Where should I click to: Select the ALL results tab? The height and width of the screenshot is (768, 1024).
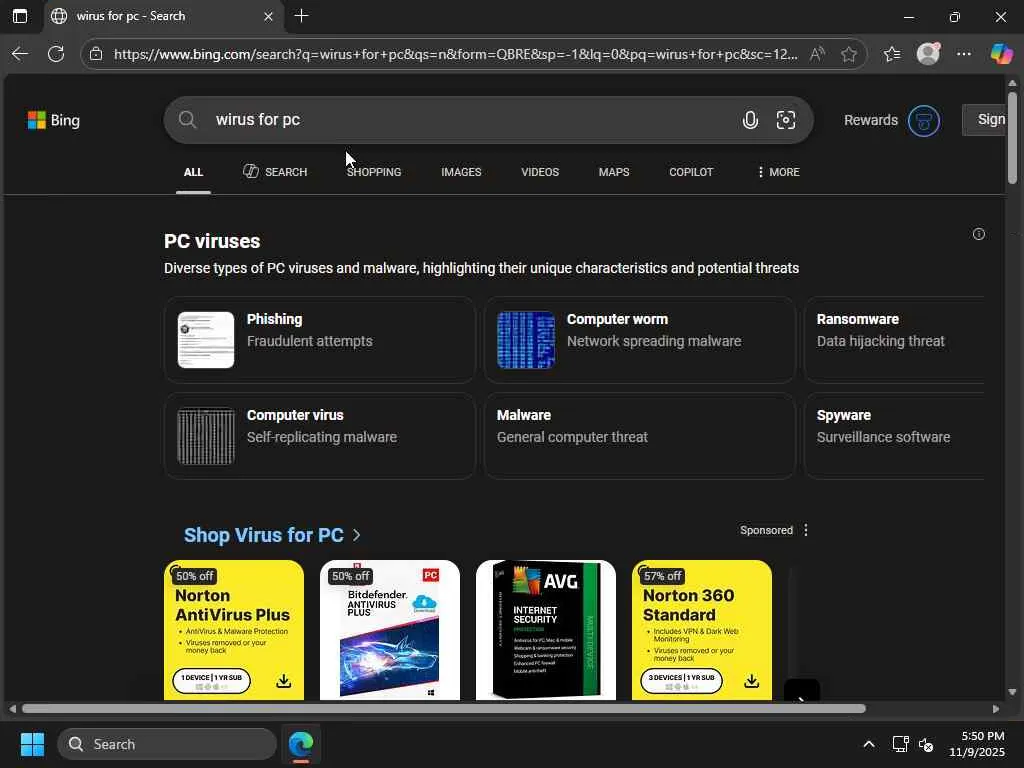tap(193, 172)
